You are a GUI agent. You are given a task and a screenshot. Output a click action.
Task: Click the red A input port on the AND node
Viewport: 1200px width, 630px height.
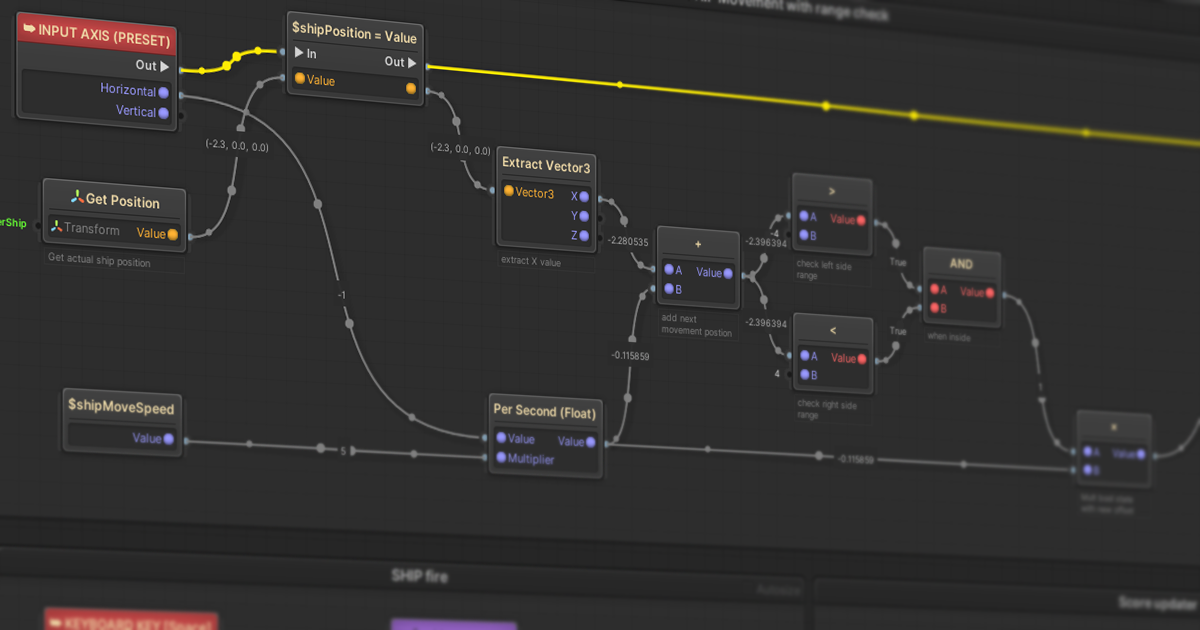[x=935, y=289]
